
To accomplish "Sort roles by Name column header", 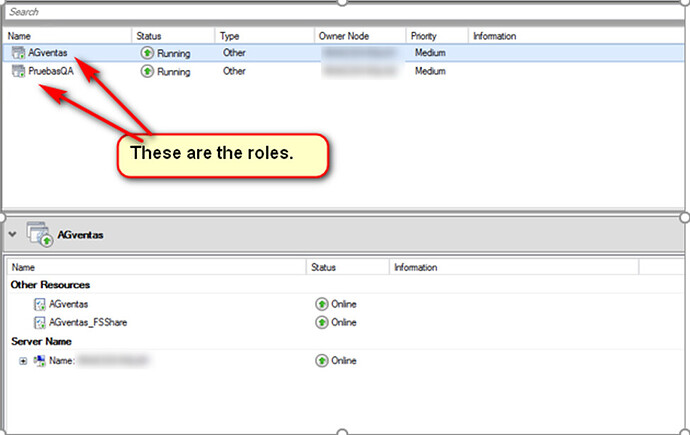I will [x=20, y=36].
